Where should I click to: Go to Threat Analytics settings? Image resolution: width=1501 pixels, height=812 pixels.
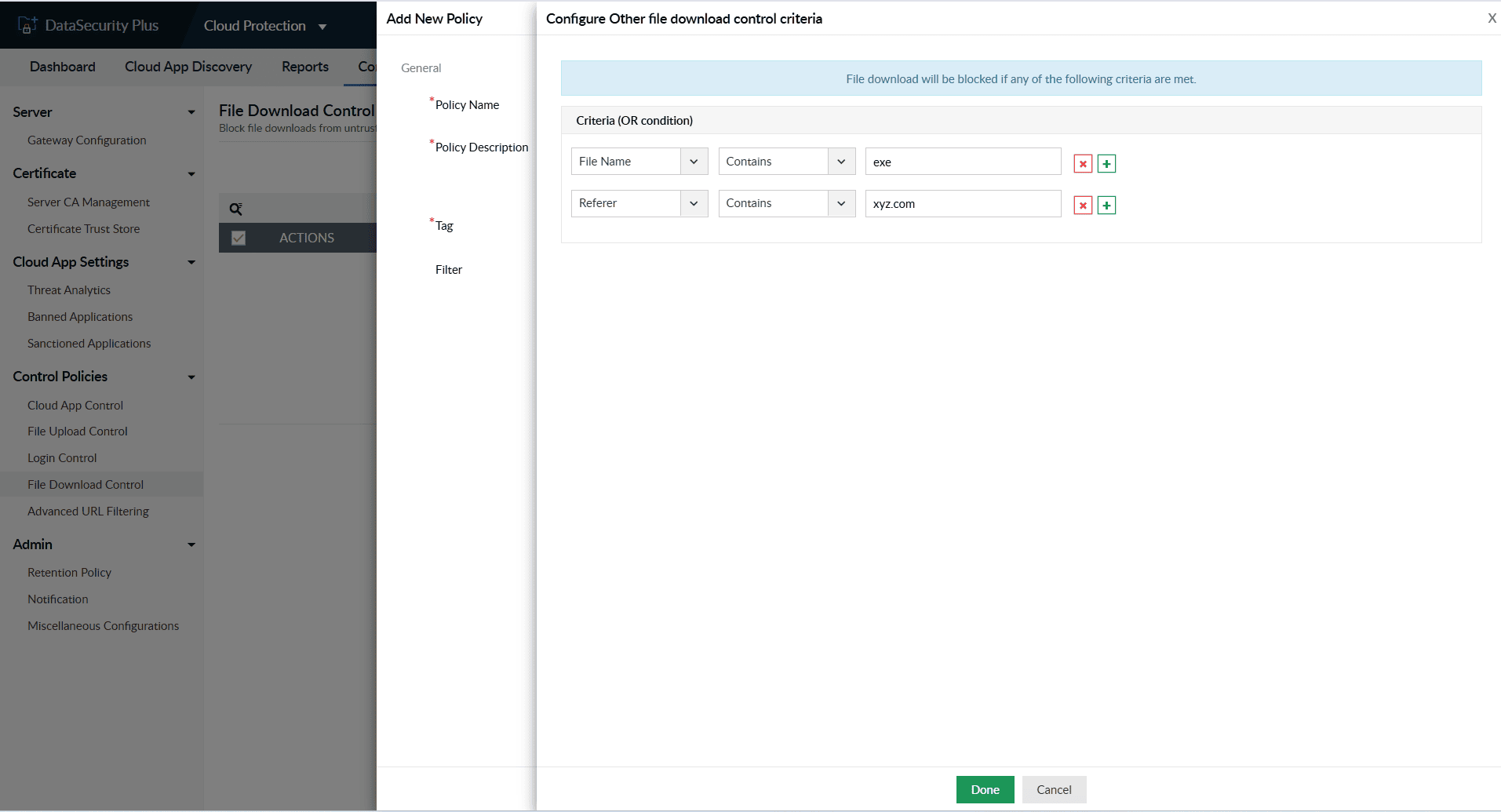[69, 290]
